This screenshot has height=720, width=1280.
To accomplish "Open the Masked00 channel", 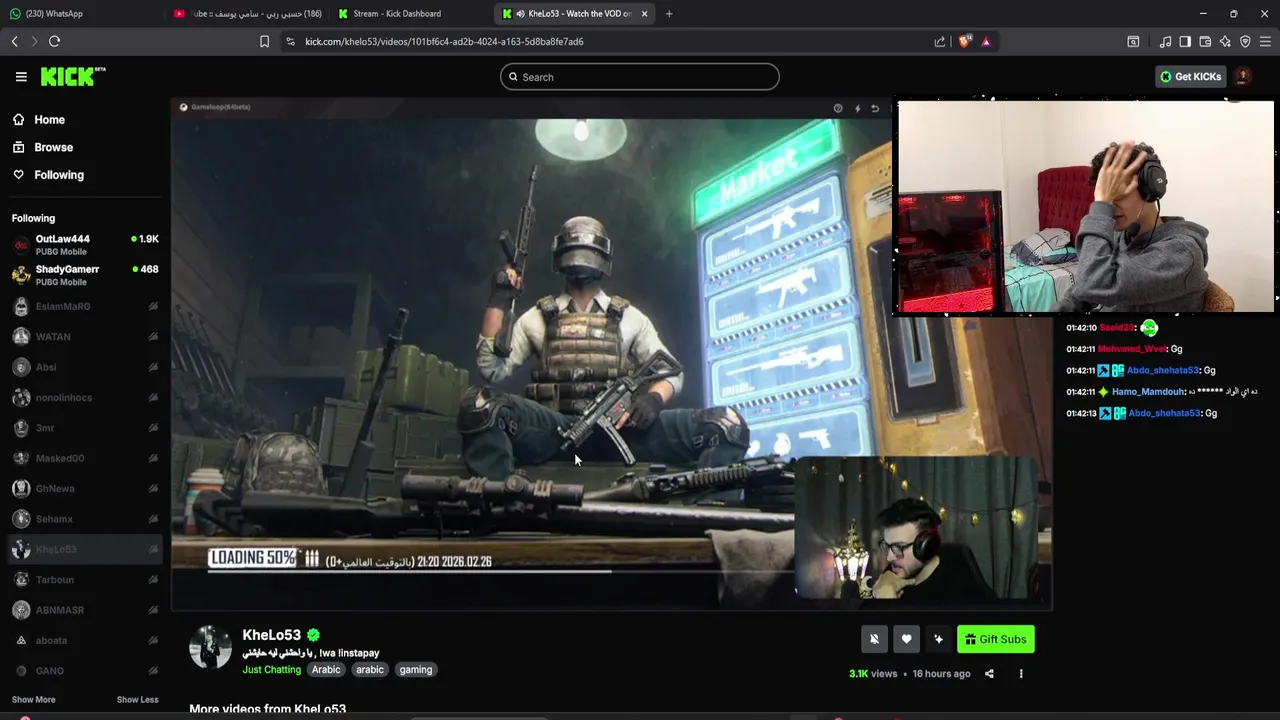I will click(84, 458).
